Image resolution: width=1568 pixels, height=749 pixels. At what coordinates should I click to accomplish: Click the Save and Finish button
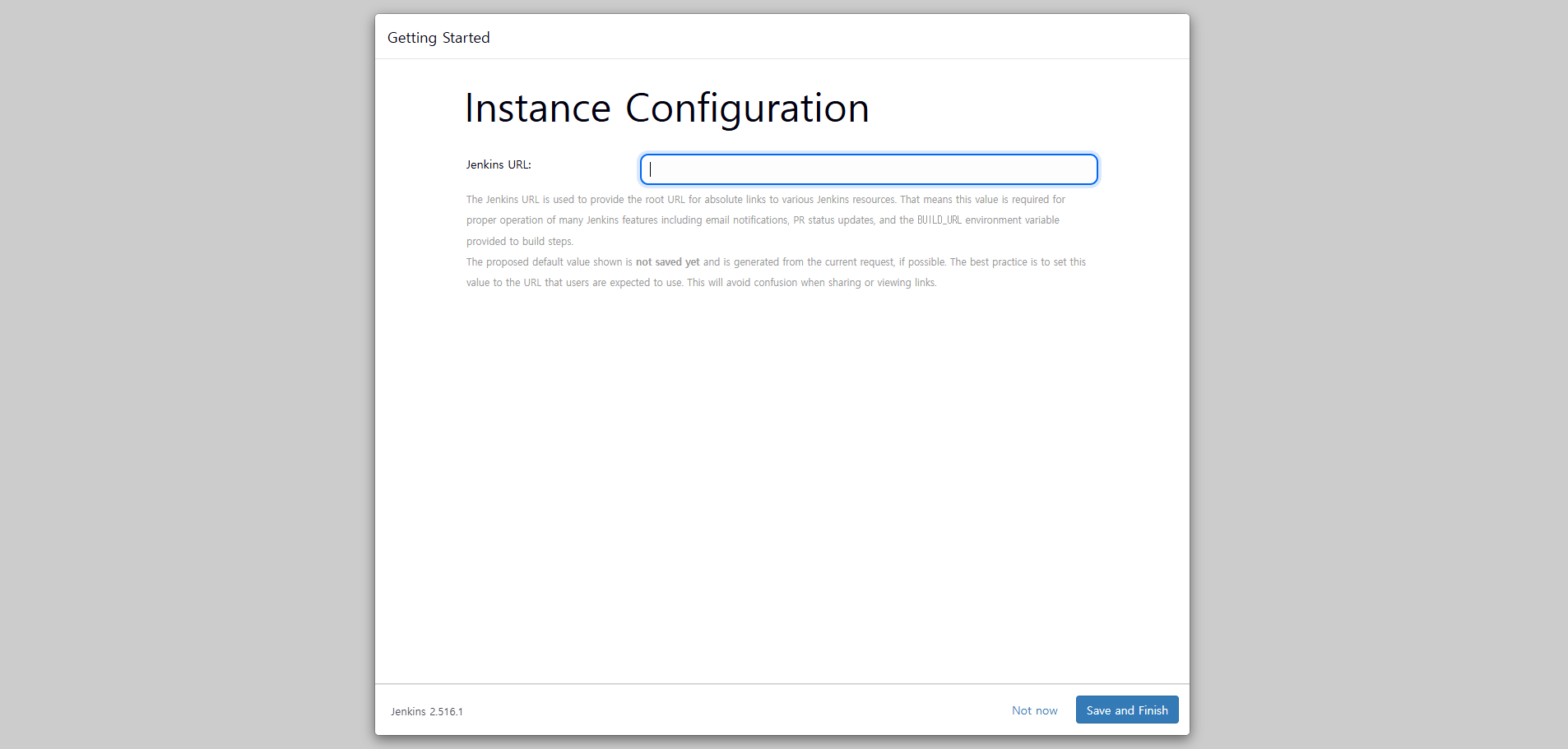click(1127, 710)
